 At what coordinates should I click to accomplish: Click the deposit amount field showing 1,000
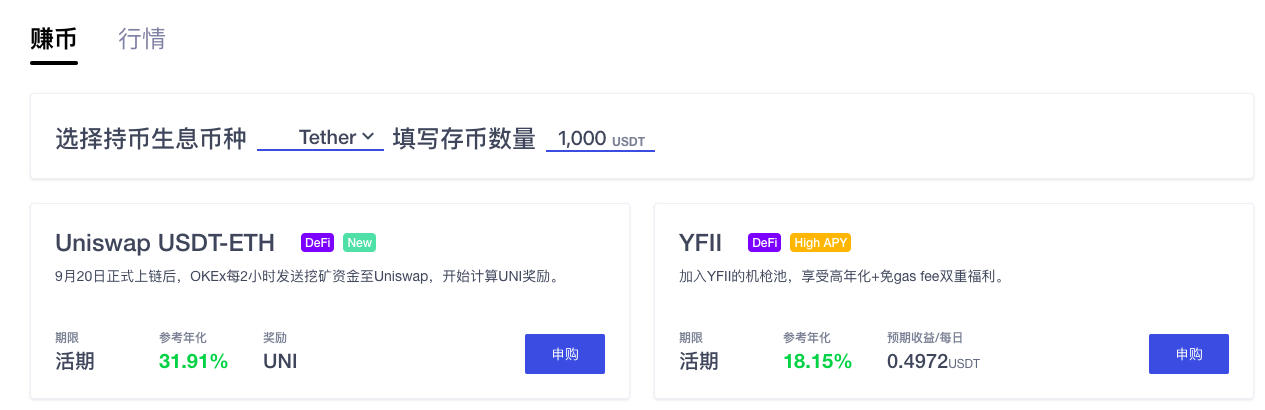click(600, 139)
